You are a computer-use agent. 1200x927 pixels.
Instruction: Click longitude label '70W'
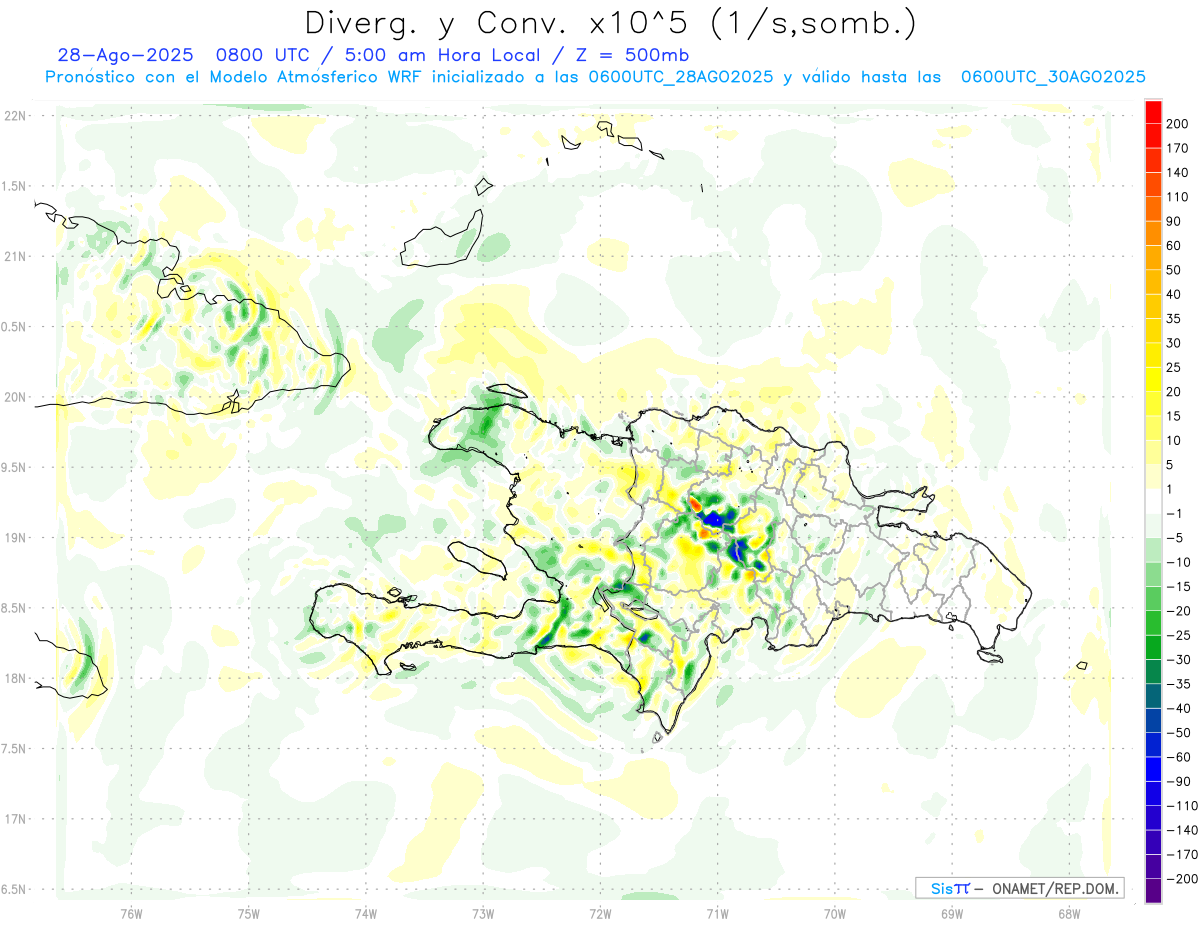[x=834, y=914]
